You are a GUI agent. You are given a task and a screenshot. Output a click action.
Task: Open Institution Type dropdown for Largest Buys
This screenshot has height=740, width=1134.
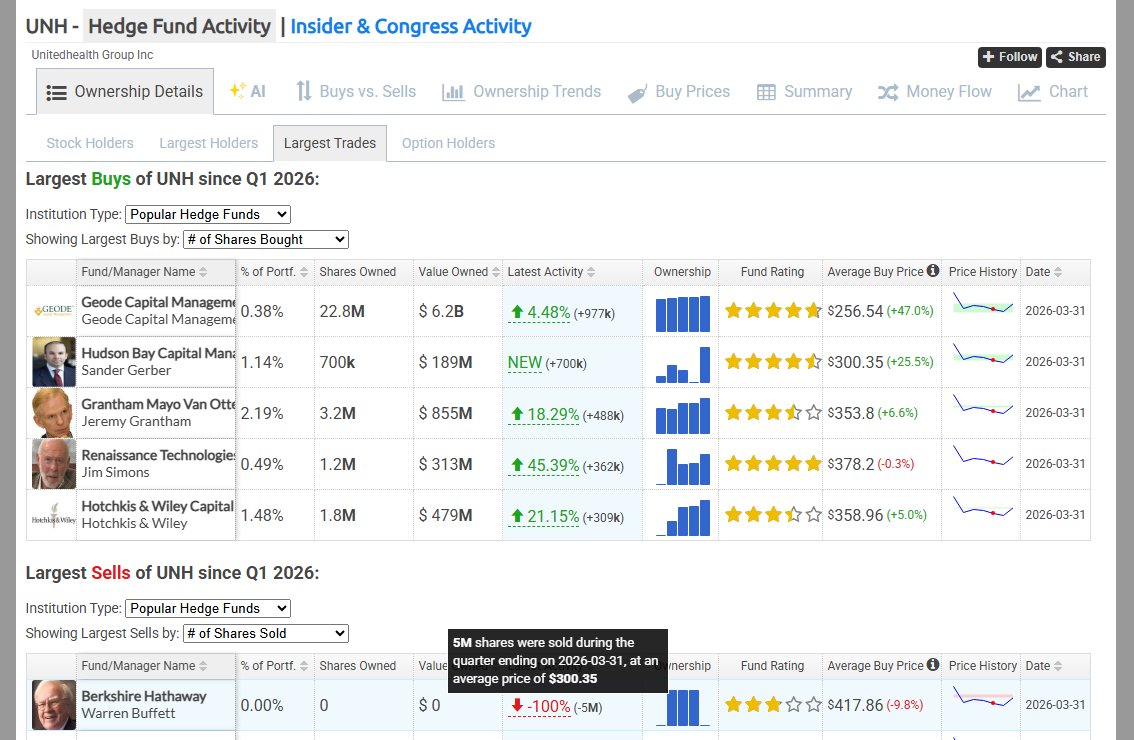click(208, 214)
